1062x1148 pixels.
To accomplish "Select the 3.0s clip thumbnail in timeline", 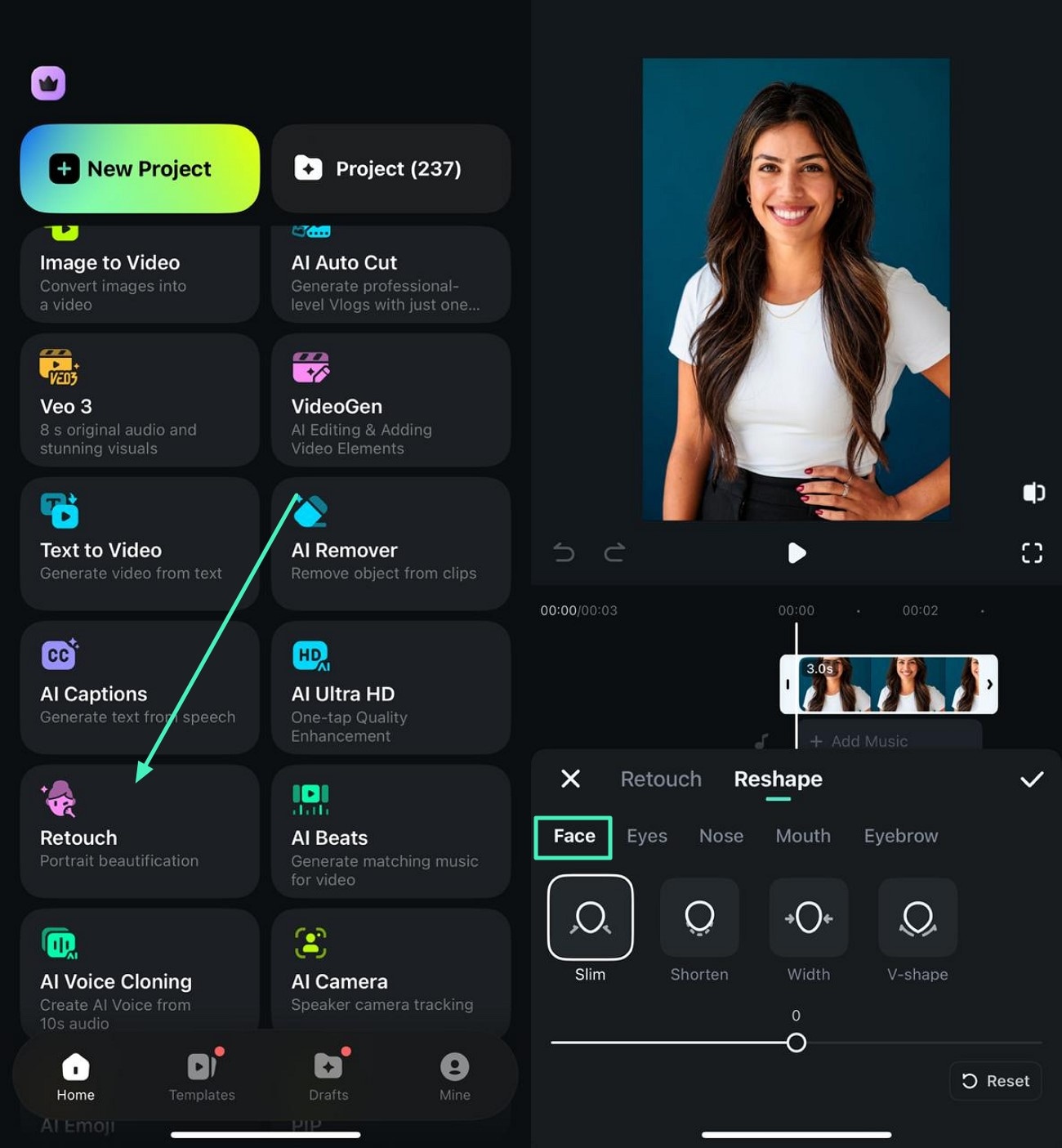I will (889, 684).
